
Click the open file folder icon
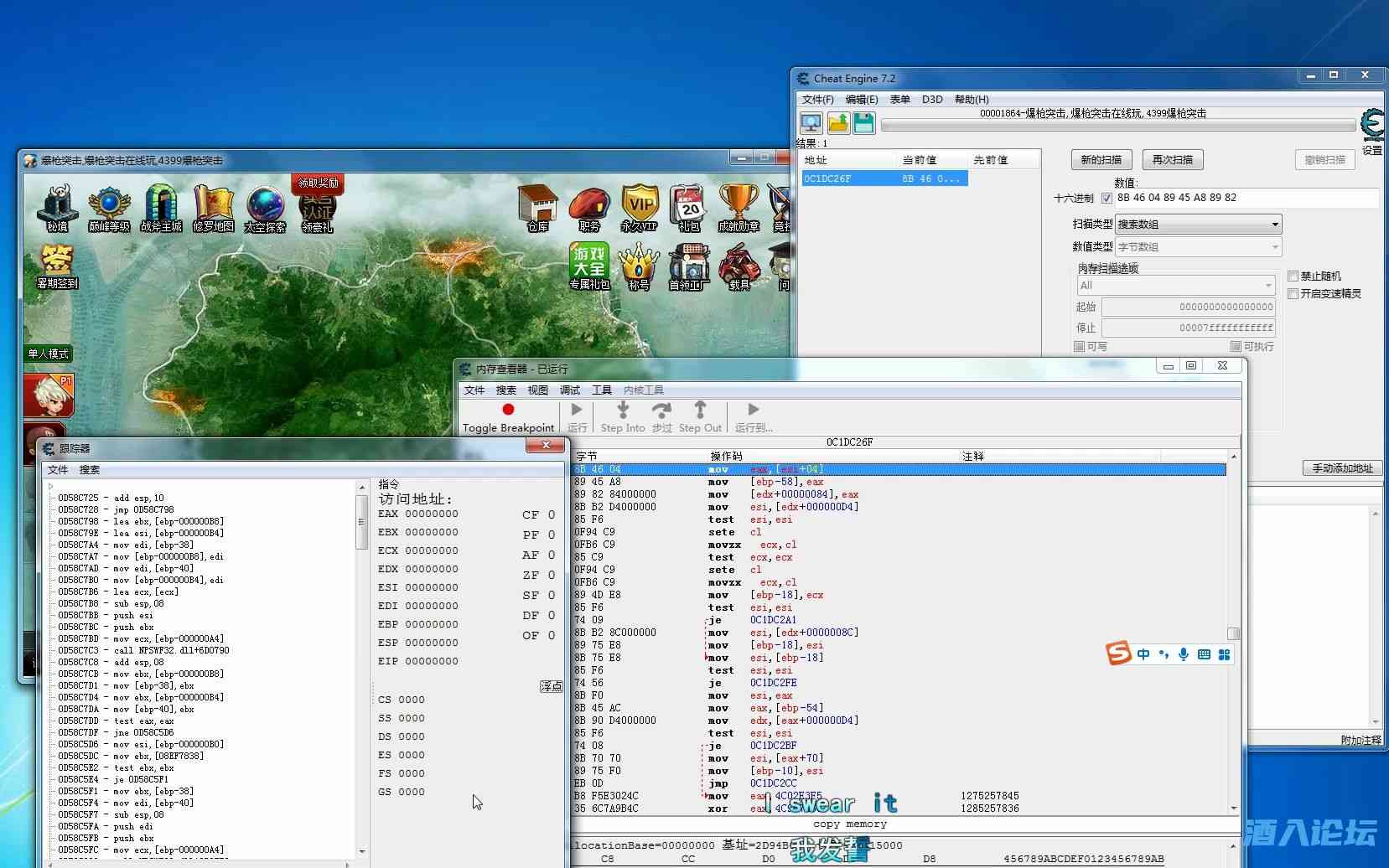[x=837, y=124]
